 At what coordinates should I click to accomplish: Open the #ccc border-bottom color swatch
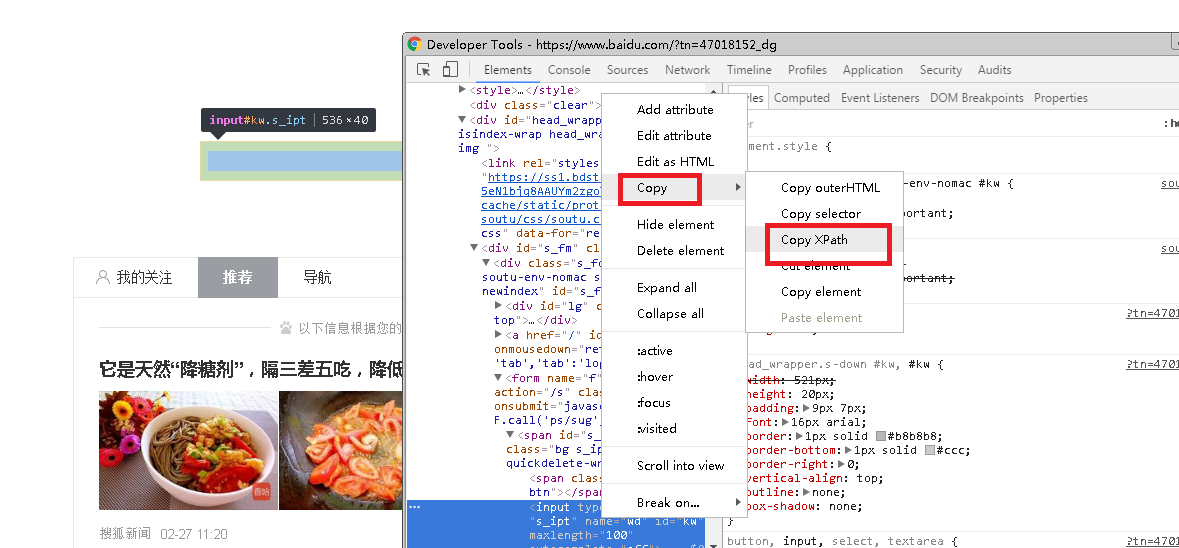tap(930, 450)
